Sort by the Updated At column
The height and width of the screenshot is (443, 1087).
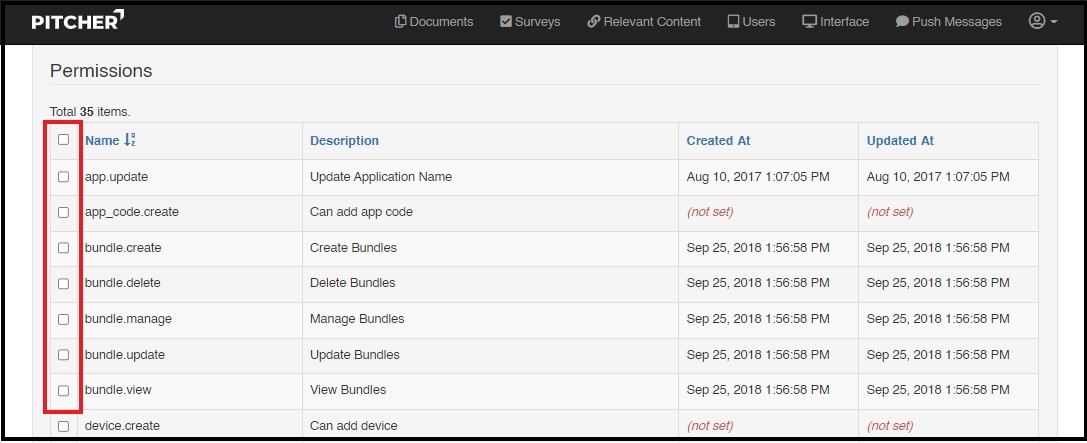[x=900, y=141]
